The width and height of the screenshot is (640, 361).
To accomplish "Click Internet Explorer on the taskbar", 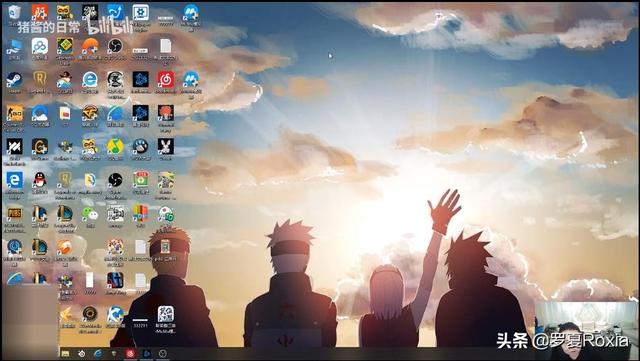I will pos(98,354).
